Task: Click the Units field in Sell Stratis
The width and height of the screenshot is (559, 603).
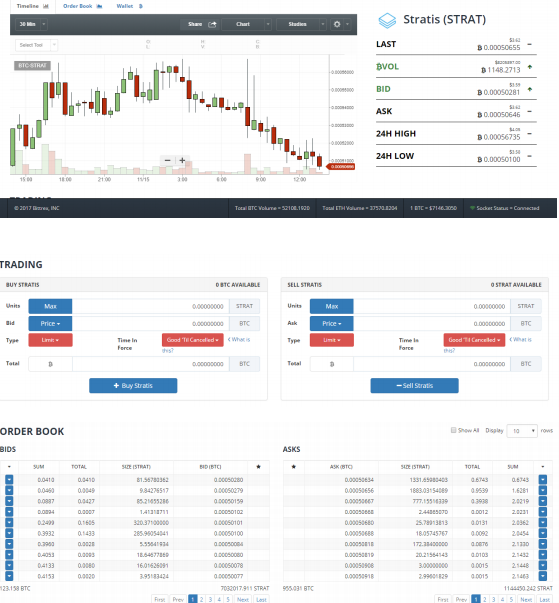Action: tap(432, 306)
